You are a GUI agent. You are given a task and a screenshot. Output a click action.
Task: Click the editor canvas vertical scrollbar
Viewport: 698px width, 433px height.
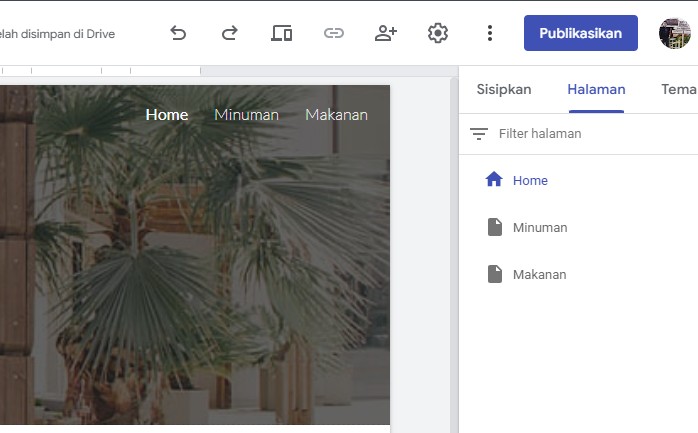[x=454, y=255]
